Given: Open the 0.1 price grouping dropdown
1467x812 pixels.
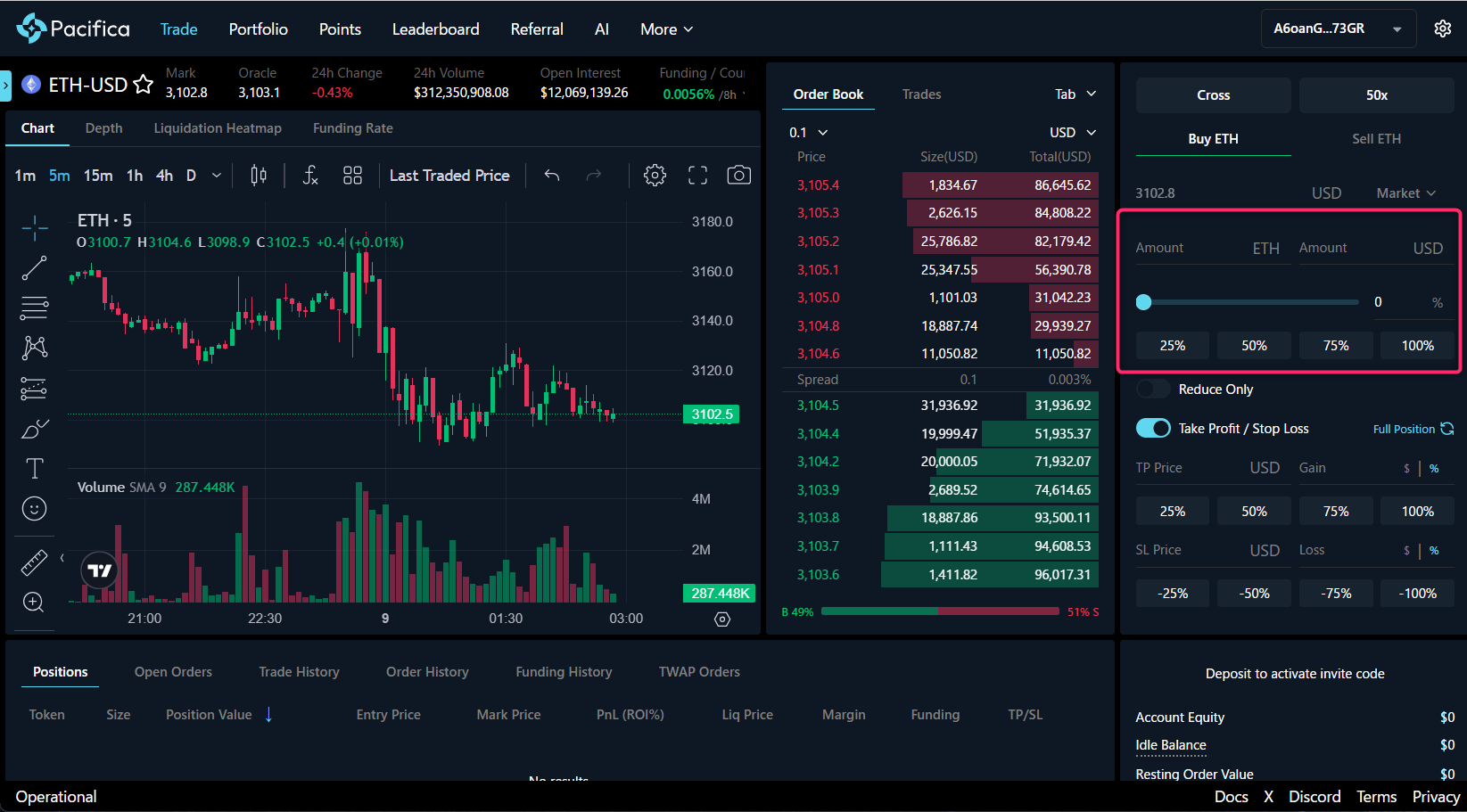Looking at the screenshot, I should [x=808, y=133].
